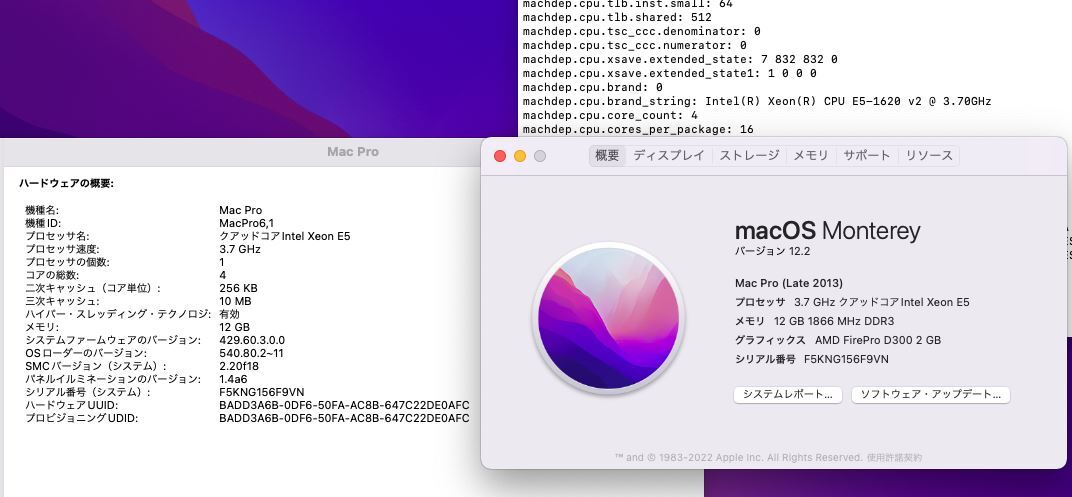The width and height of the screenshot is (1072, 497).
Task: Click the メモリ 12 GB 1866 MHz DDR3 line
Action: point(814,321)
